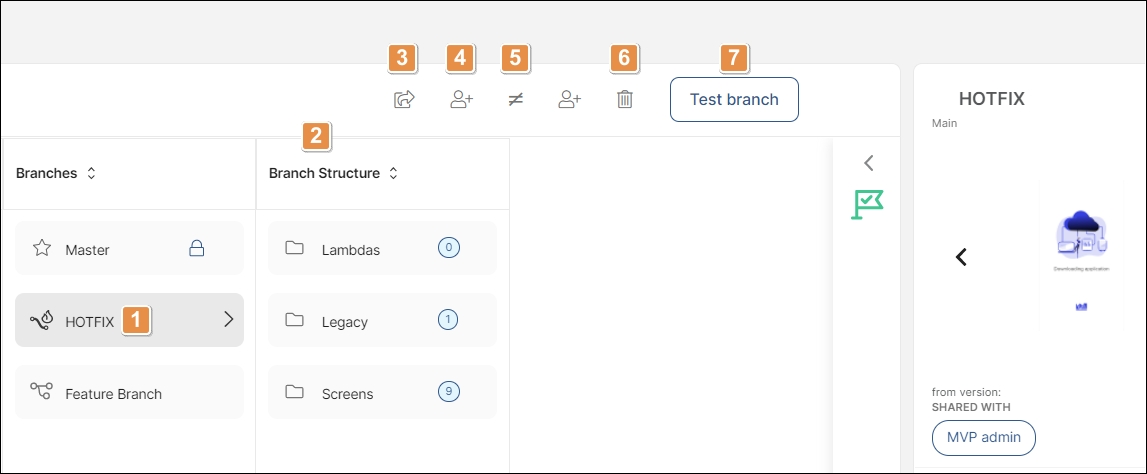Image resolution: width=1147 pixels, height=474 pixels.
Task: Collapse the side panel with the left chevron
Action: pyautogui.click(x=868, y=163)
